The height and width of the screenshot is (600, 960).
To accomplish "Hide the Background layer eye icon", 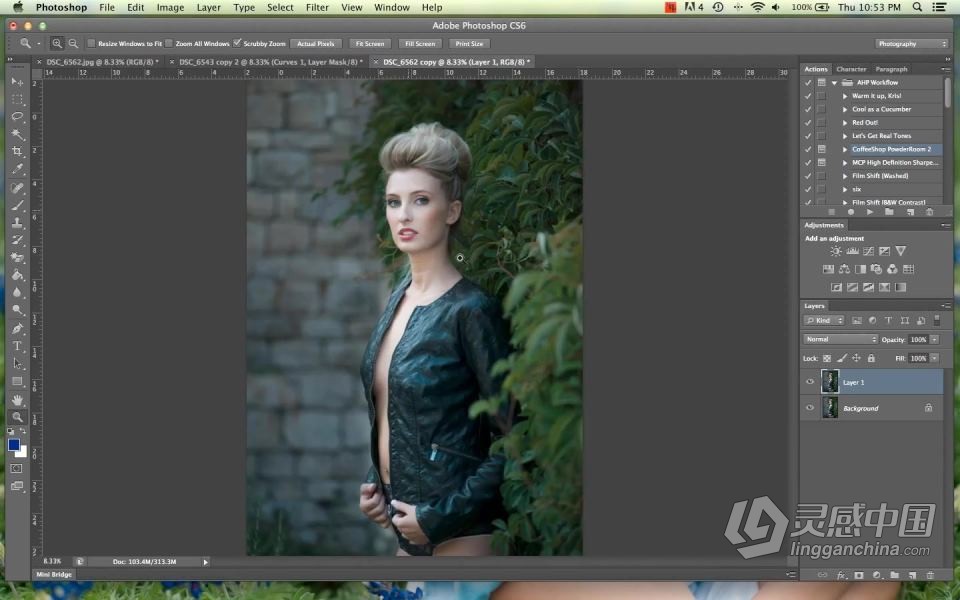I will (809, 408).
